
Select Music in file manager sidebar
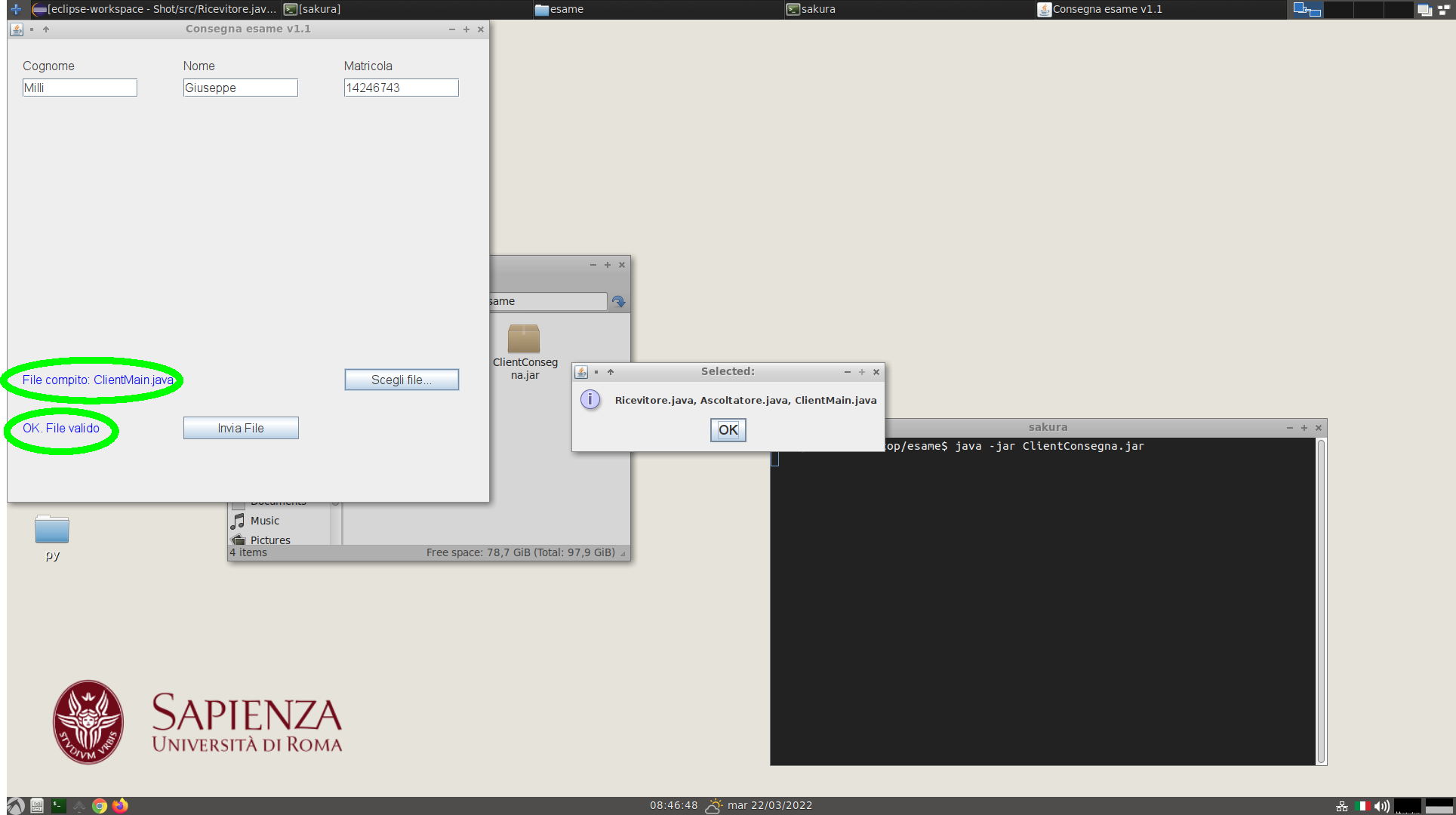pyautogui.click(x=264, y=521)
